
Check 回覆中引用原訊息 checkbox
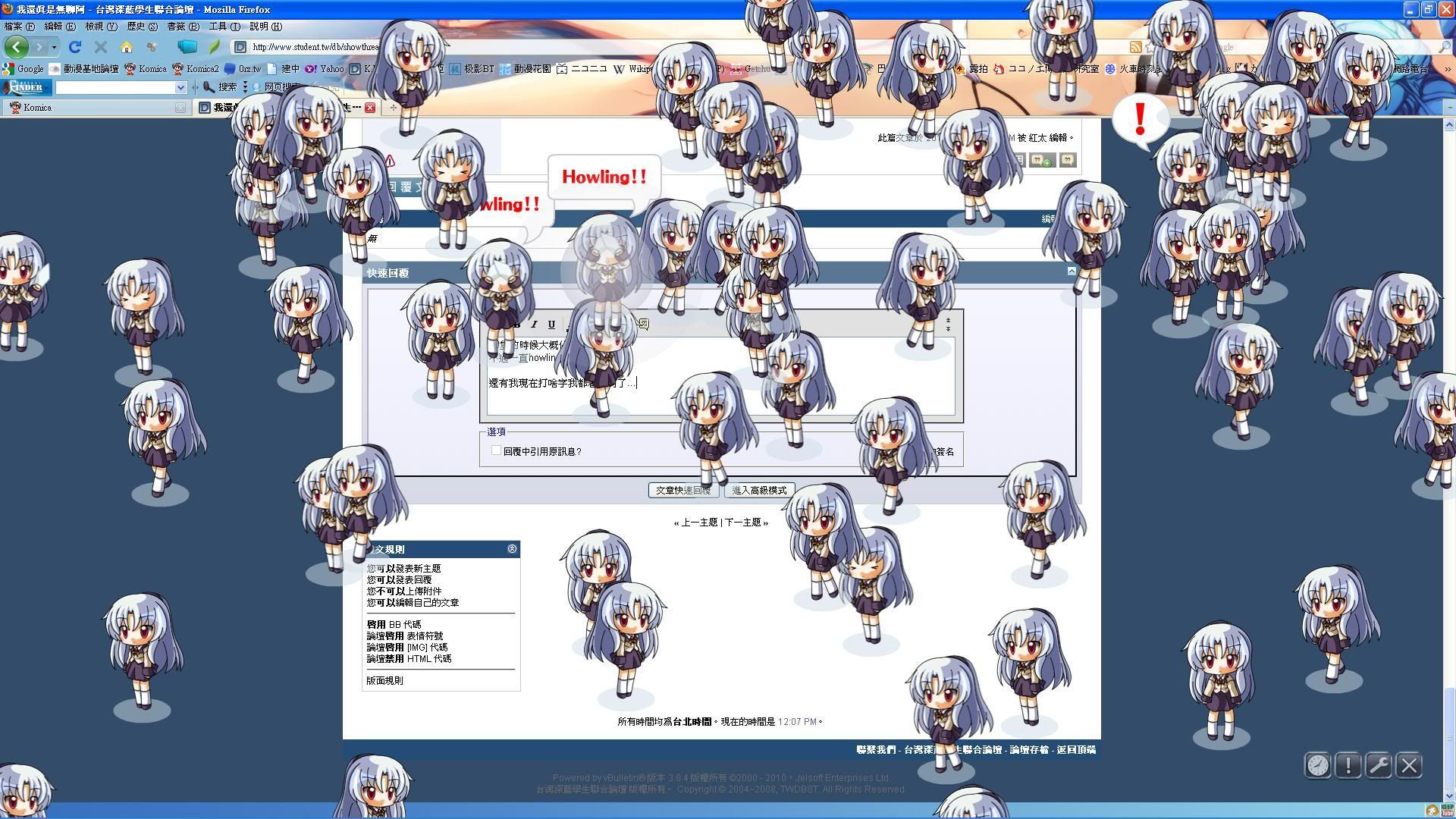coord(496,450)
